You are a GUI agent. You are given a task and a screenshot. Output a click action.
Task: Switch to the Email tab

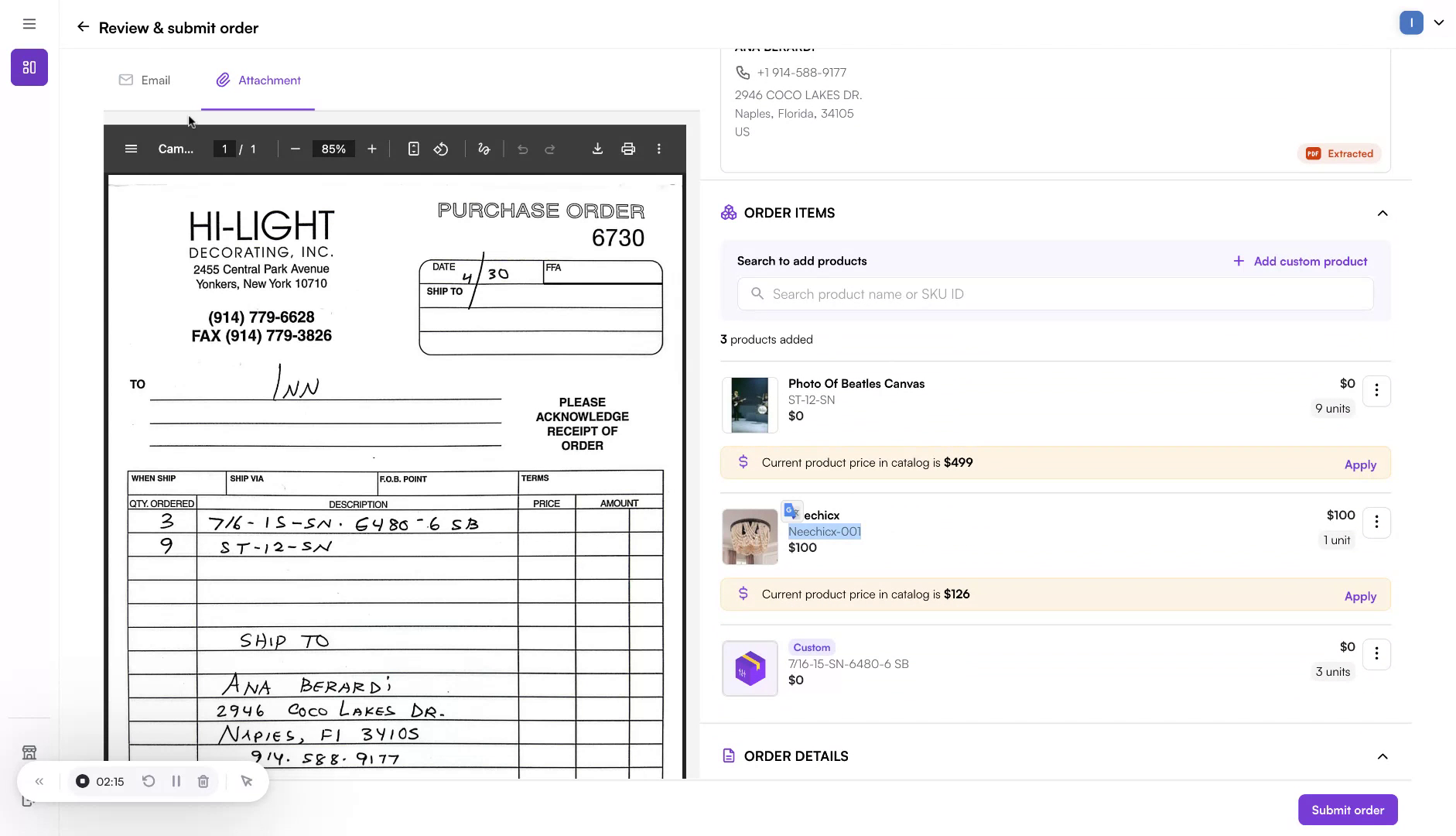coord(145,80)
